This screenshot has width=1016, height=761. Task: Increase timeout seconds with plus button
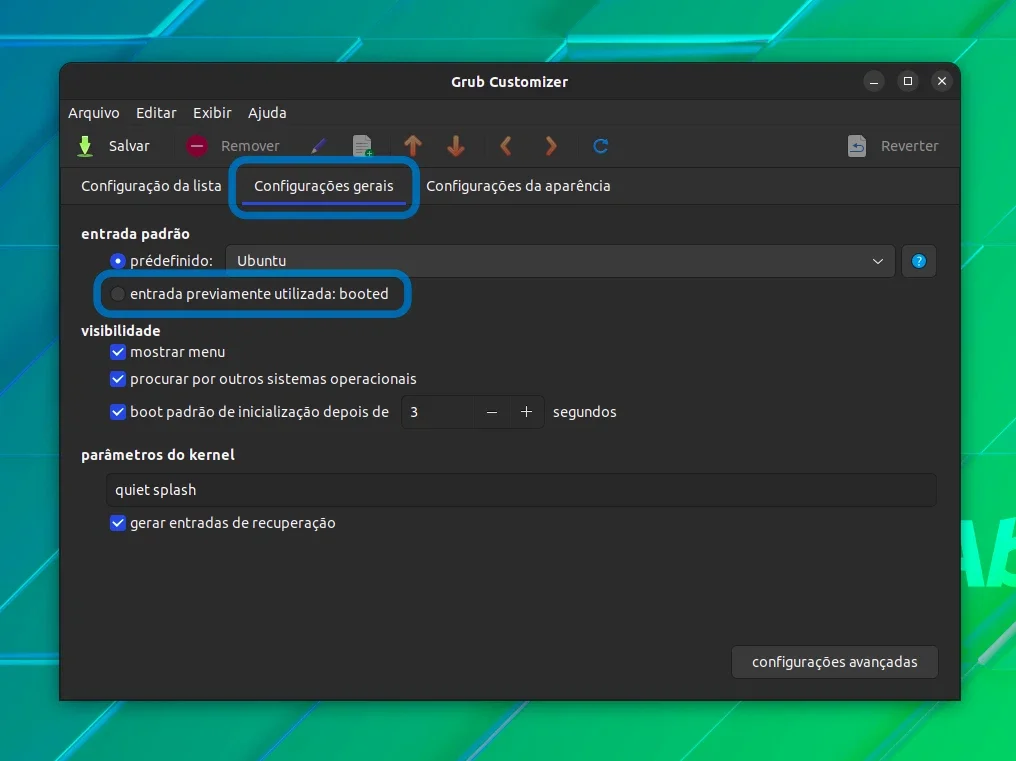(x=526, y=412)
